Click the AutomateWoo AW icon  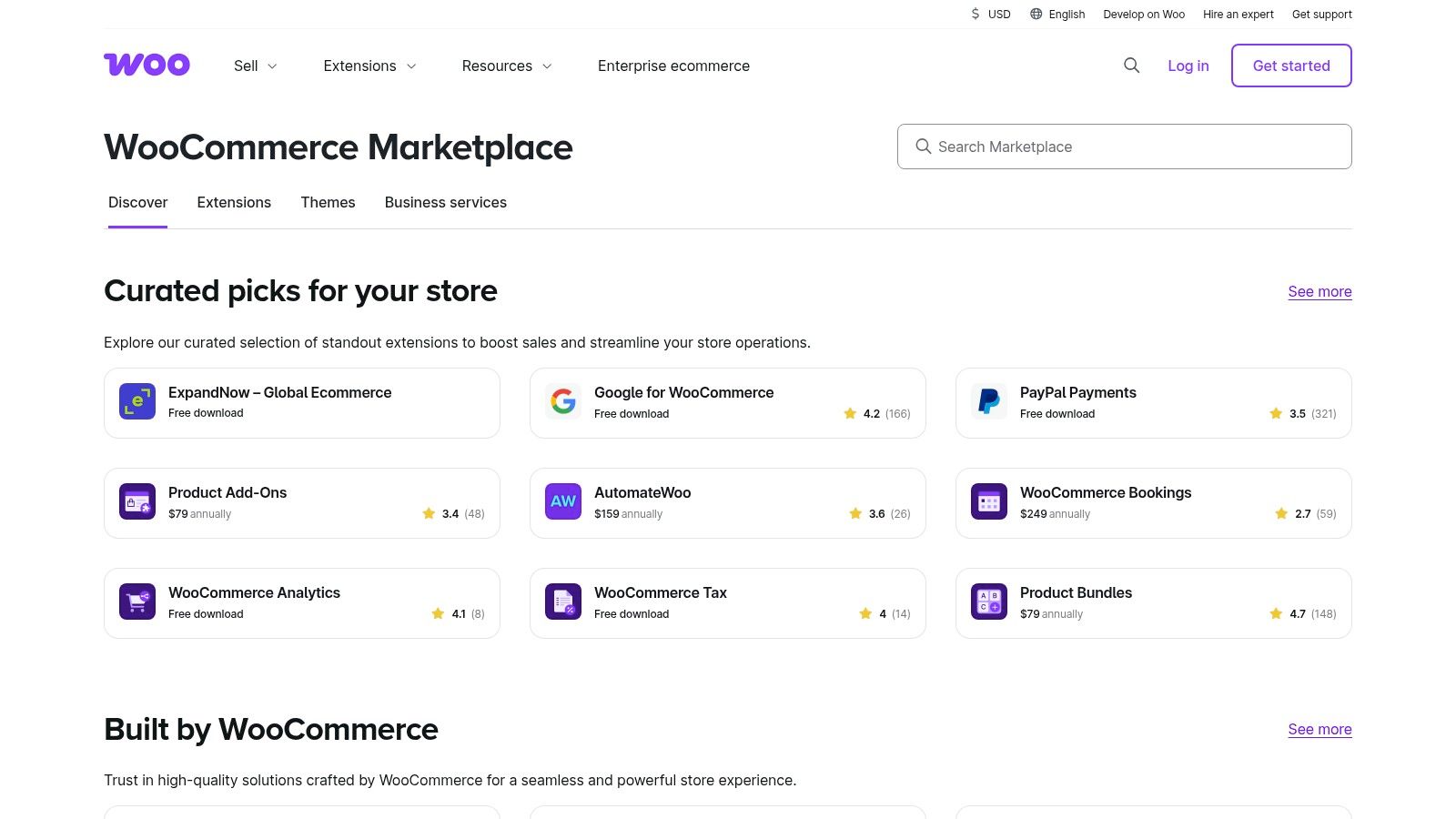(x=563, y=501)
